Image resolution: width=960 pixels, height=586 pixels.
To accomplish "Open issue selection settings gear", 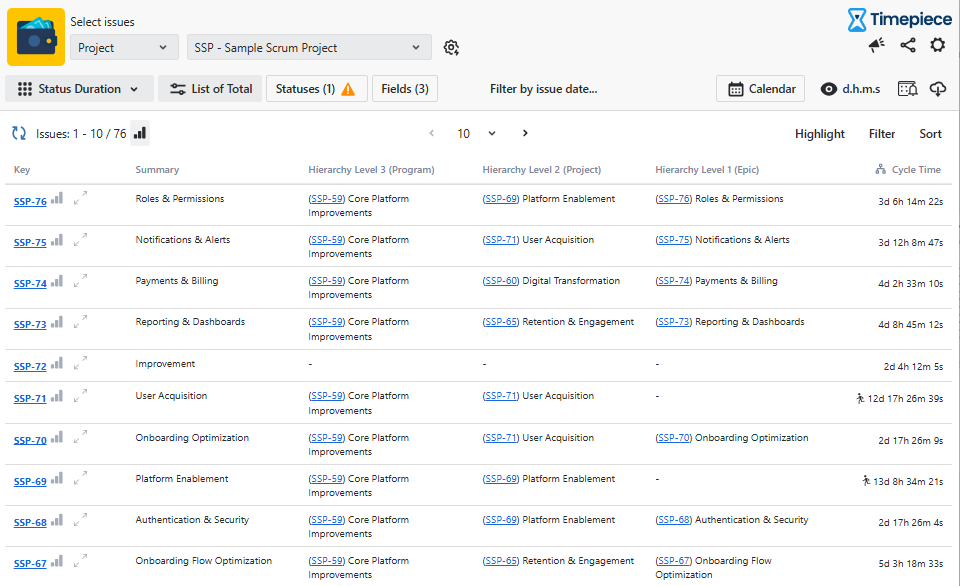I will click(451, 48).
